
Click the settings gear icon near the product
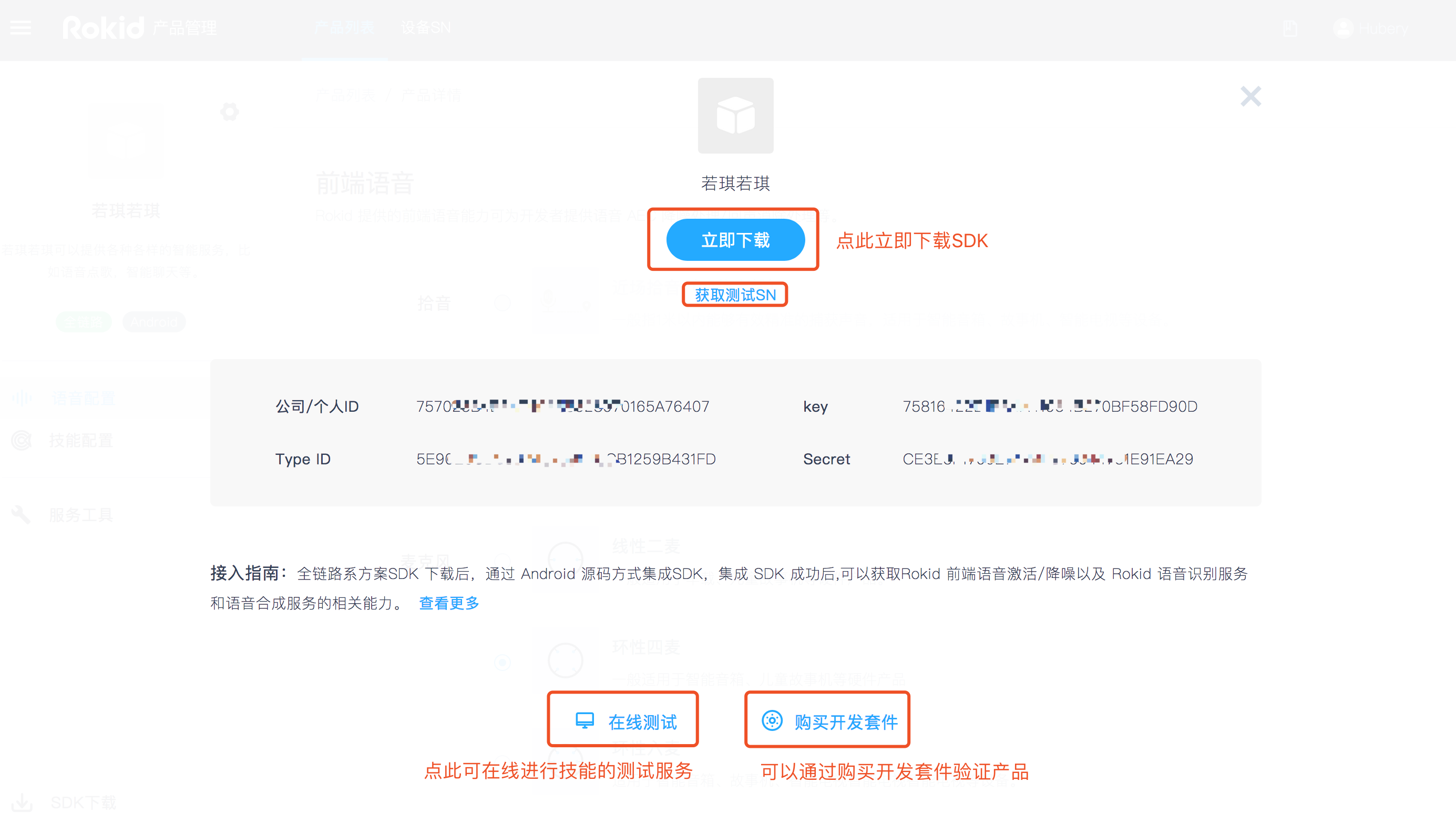(230, 111)
